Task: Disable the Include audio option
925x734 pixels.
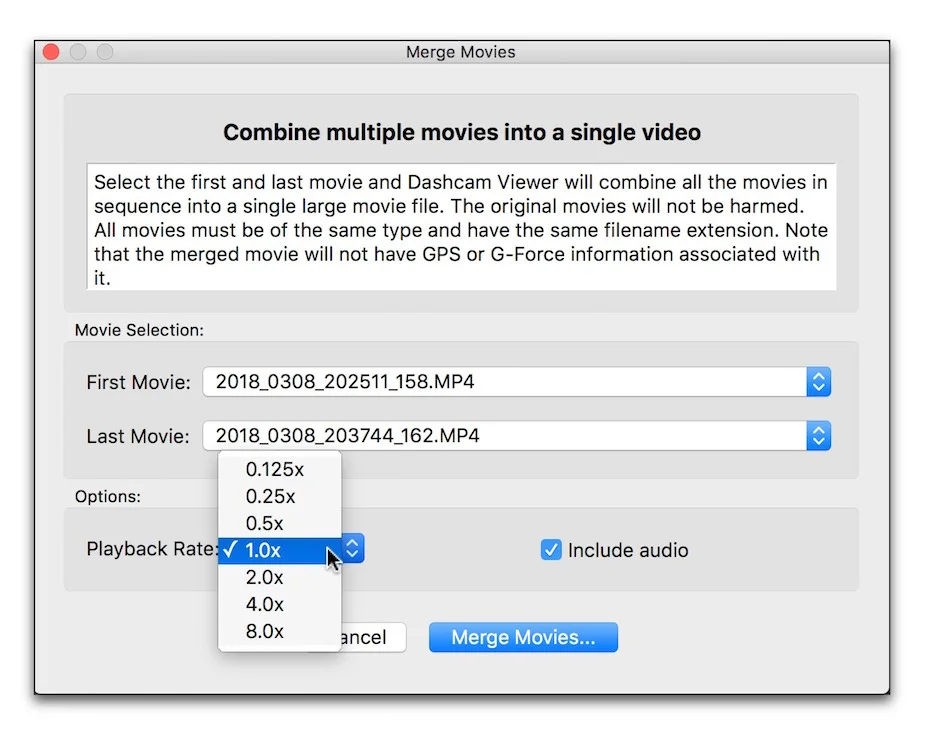Action: pos(550,549)
